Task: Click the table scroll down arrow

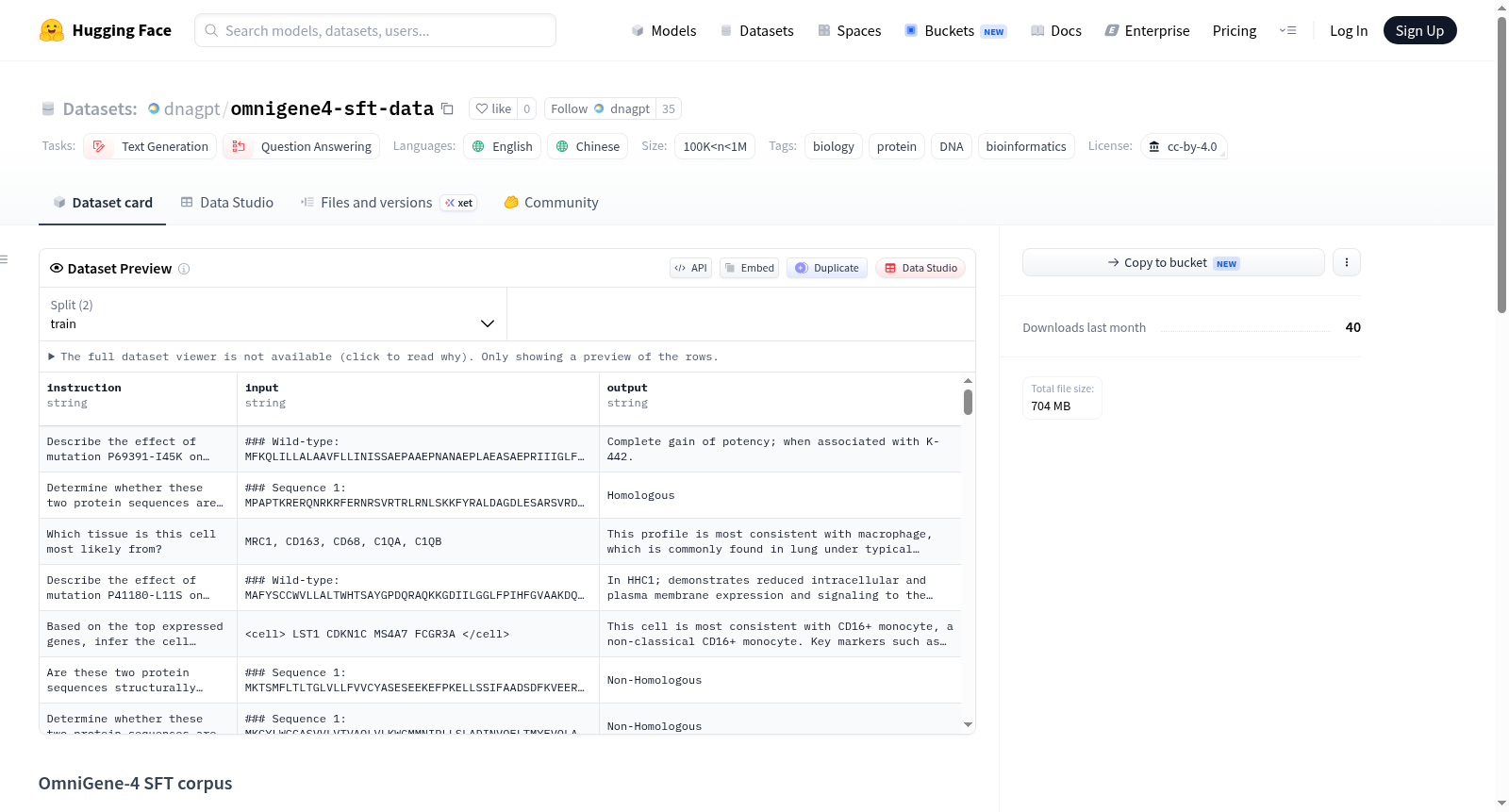Action: pyautogui.click(x=968, y=724)
